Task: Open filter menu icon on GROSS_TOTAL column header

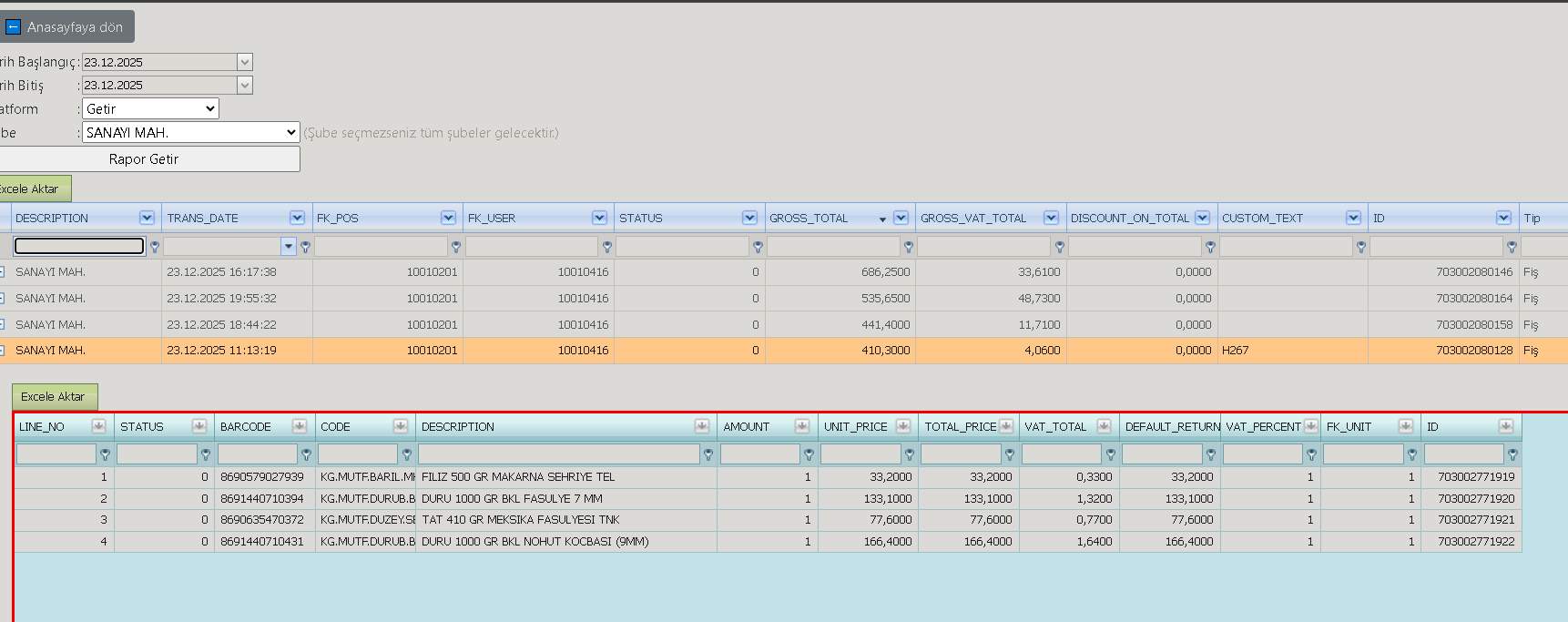Action: tap(901, 218)
